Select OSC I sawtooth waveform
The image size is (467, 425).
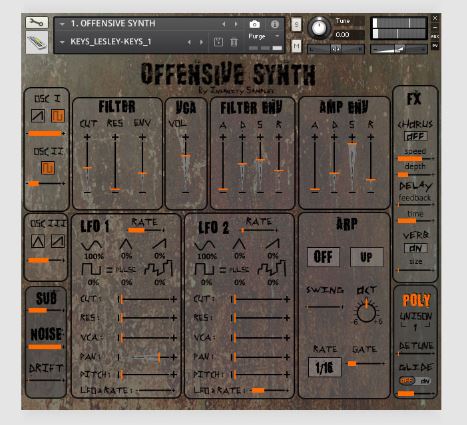tap(38, 116)
